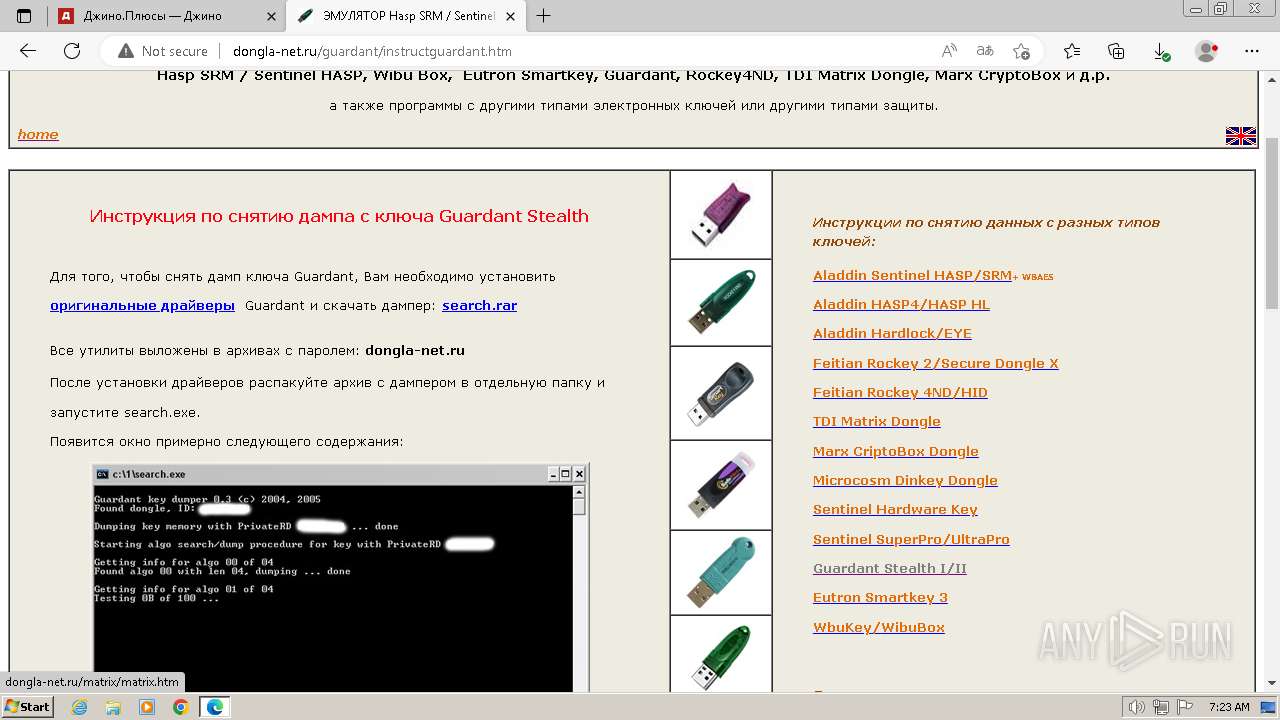Go back to the previous page
Image resolution: width=1280 pixels, height=720 pixels.
(28, 51)
